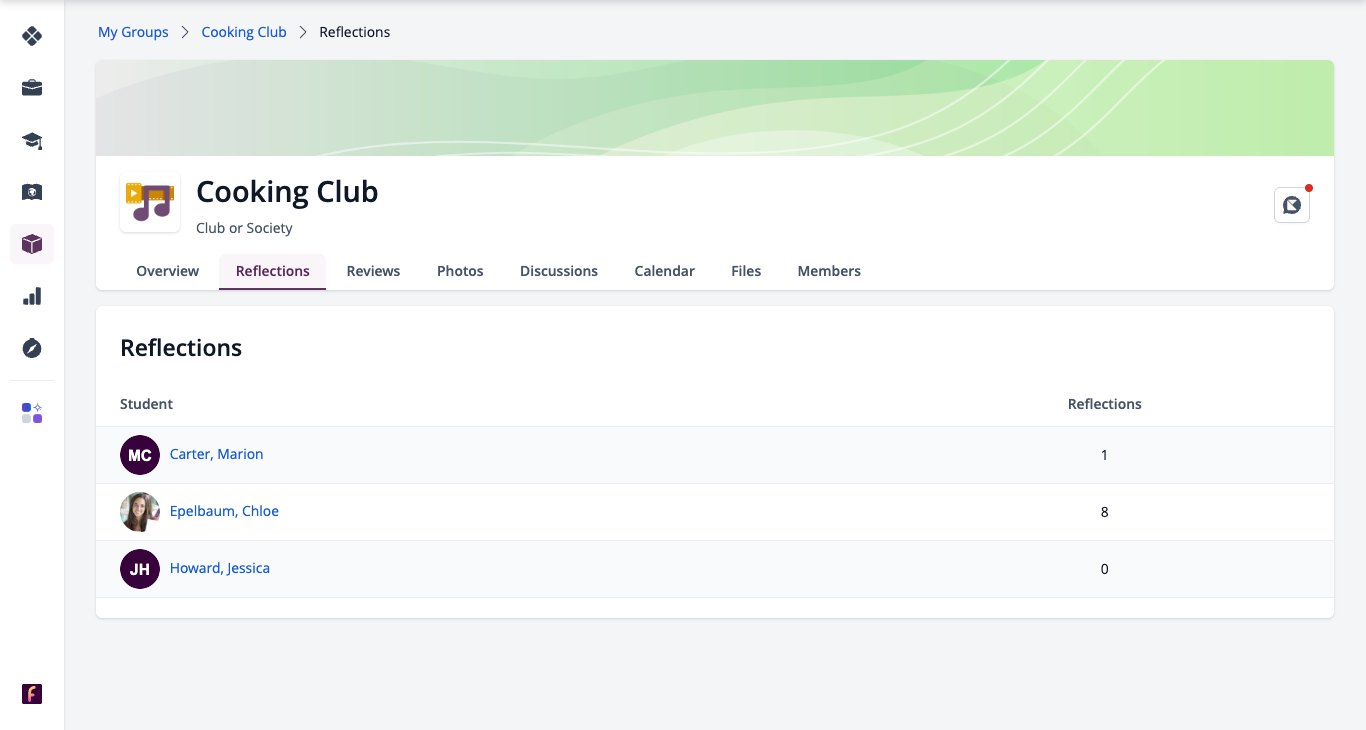View the Members tab
This screenshot has width=1366, height=730.
(x=829, y=271)
